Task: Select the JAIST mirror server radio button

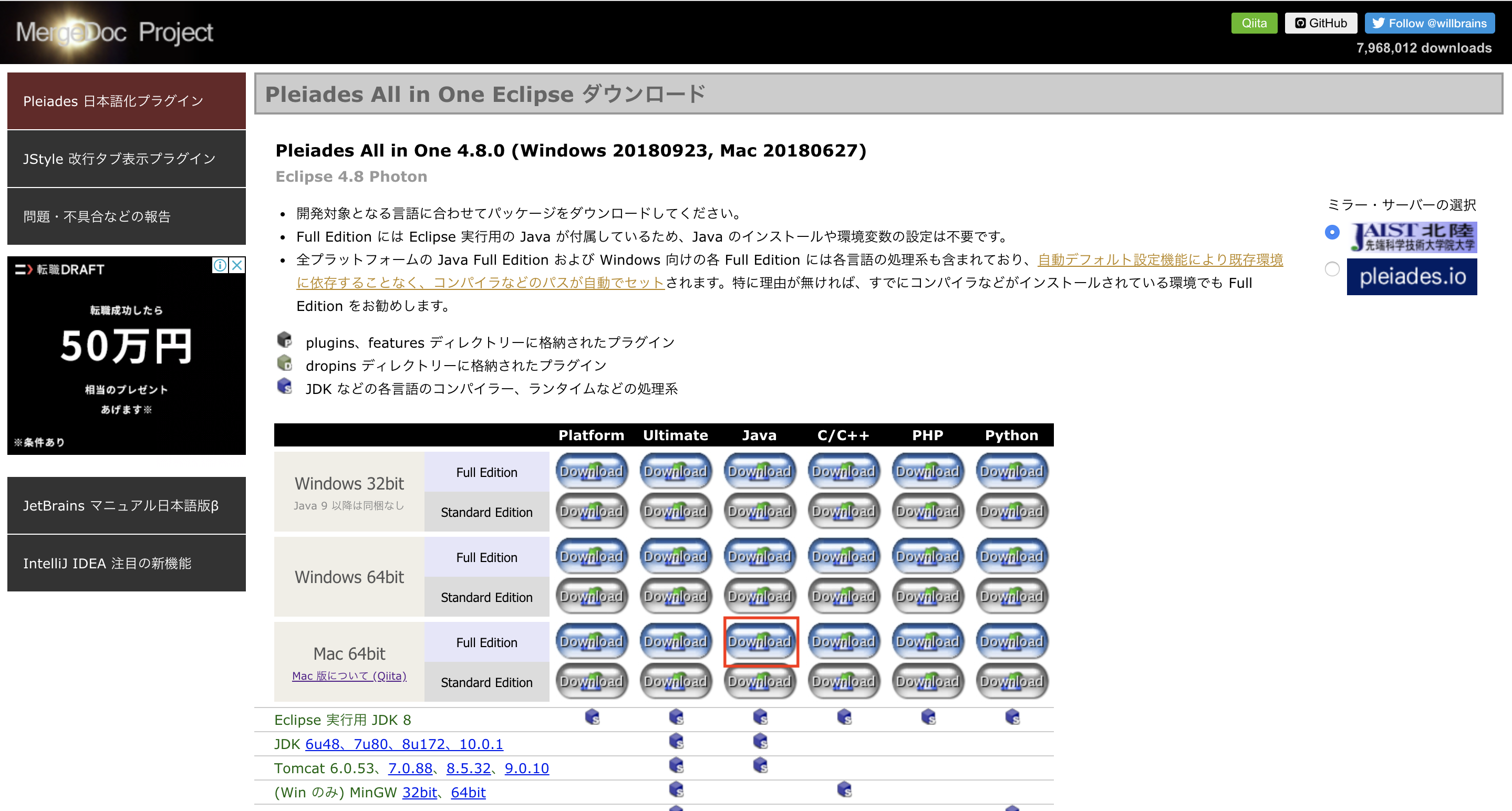Action: (x=1332, y=232)
